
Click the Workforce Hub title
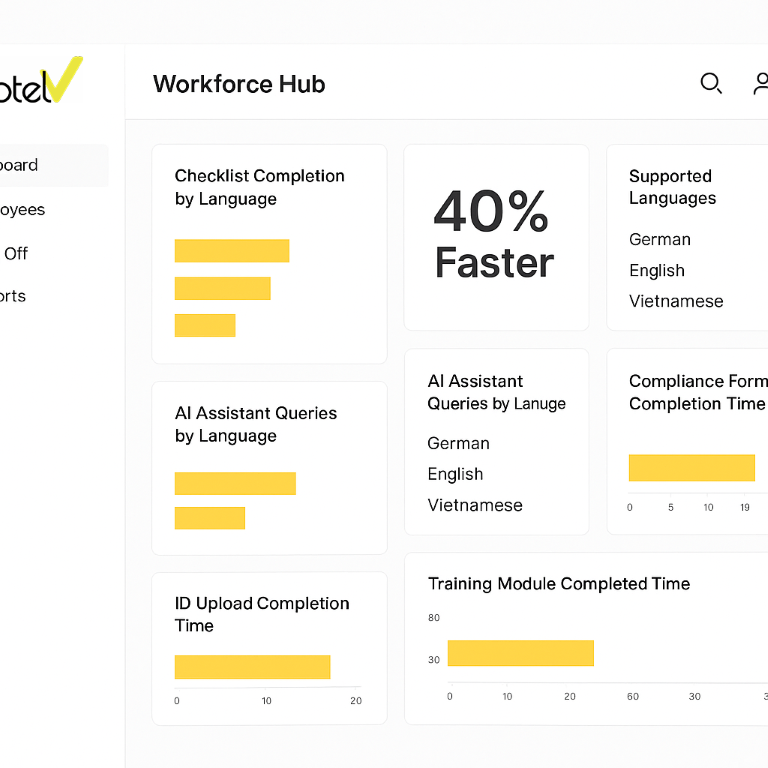239,84
